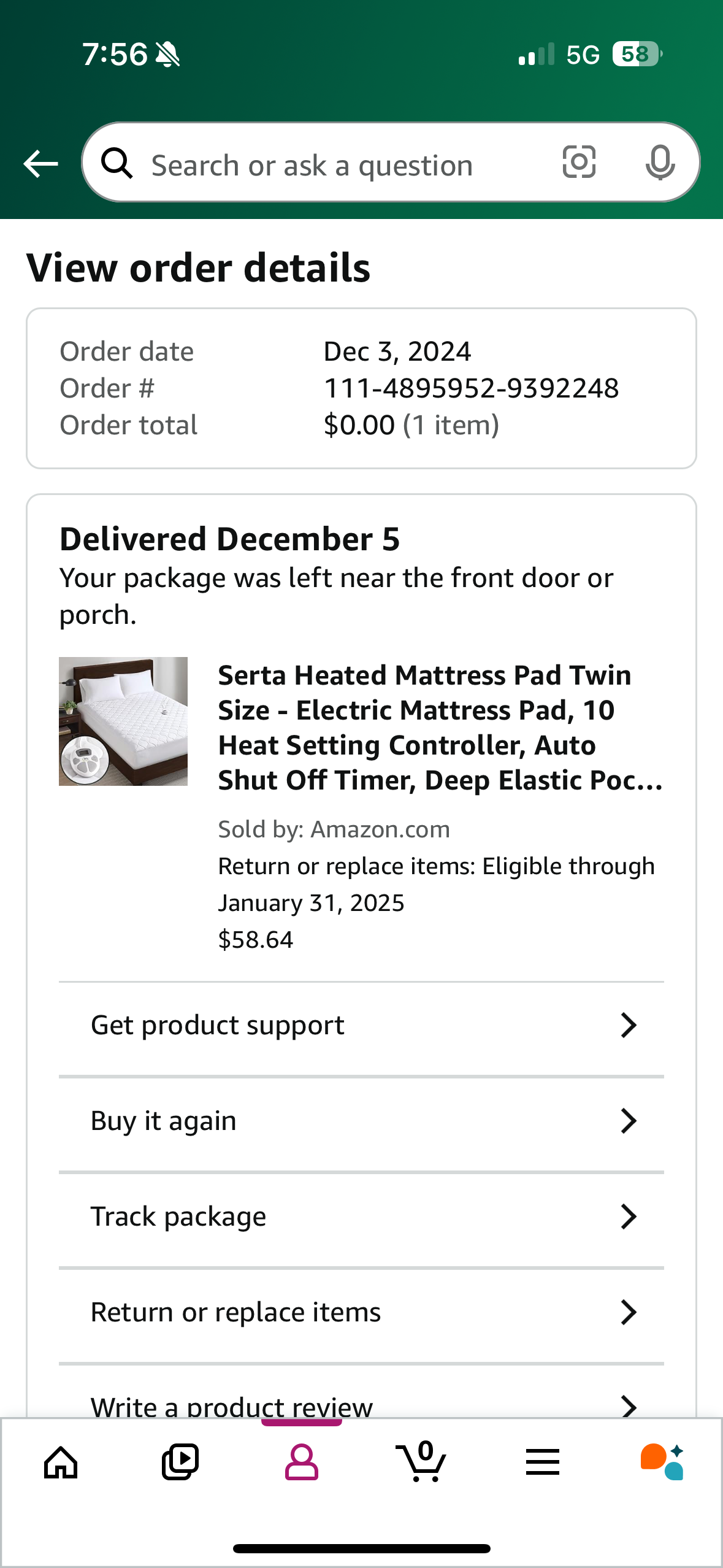Tap the mattress pad product thumbnail
The width and height of the screenshot is (723, 1568).
(123, 721)
